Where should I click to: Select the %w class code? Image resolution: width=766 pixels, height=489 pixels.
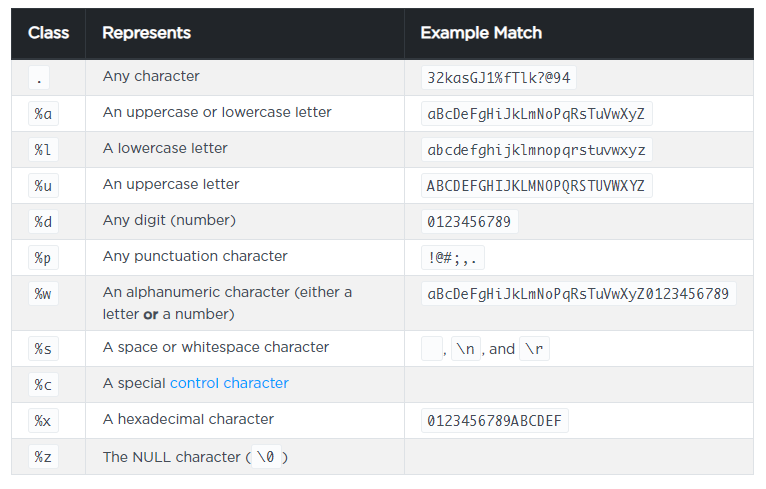coord(43,294)
